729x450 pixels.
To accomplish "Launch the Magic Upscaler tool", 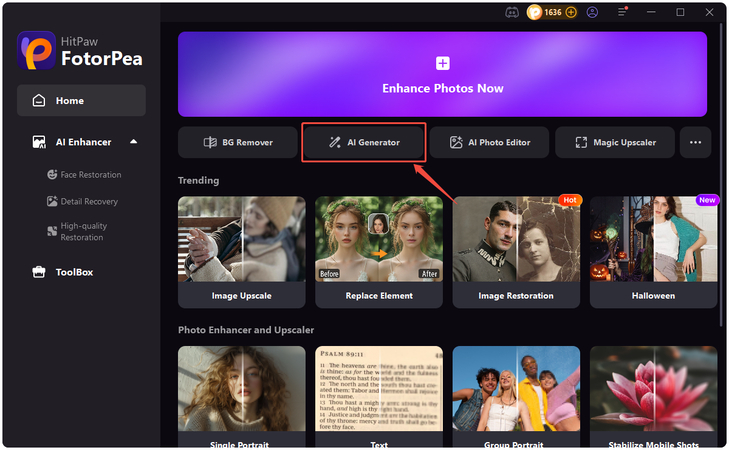I will [615, 142].
